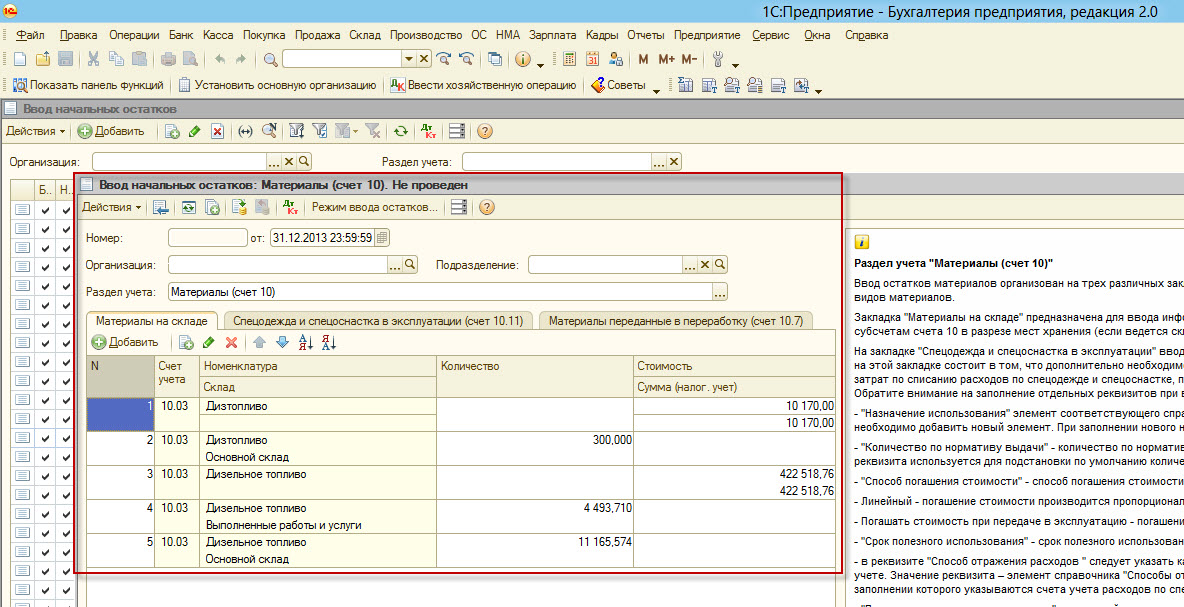This screenshot has height=607, width=1184.
Task: Open the date picker next to 31.12.2013
Action: tap(382, 238)
